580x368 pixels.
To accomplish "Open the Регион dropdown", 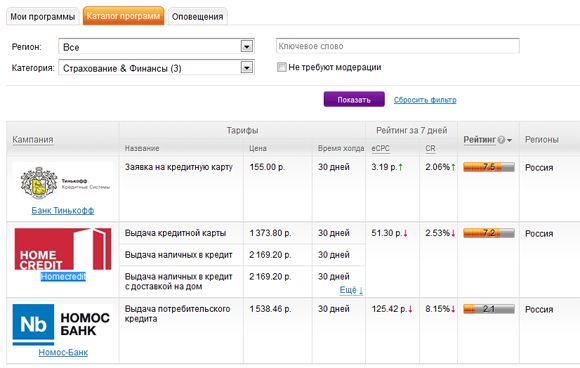I will coord(247,46).
